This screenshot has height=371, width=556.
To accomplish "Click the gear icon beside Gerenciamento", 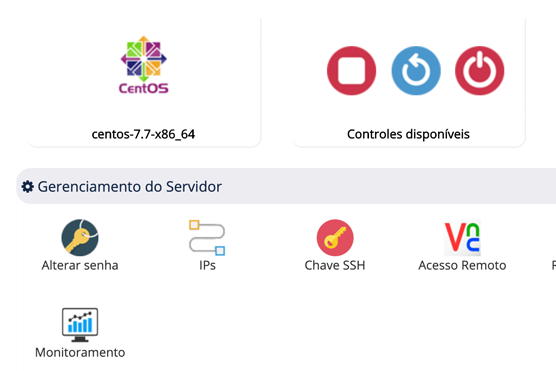I will (x=28, y=187).
